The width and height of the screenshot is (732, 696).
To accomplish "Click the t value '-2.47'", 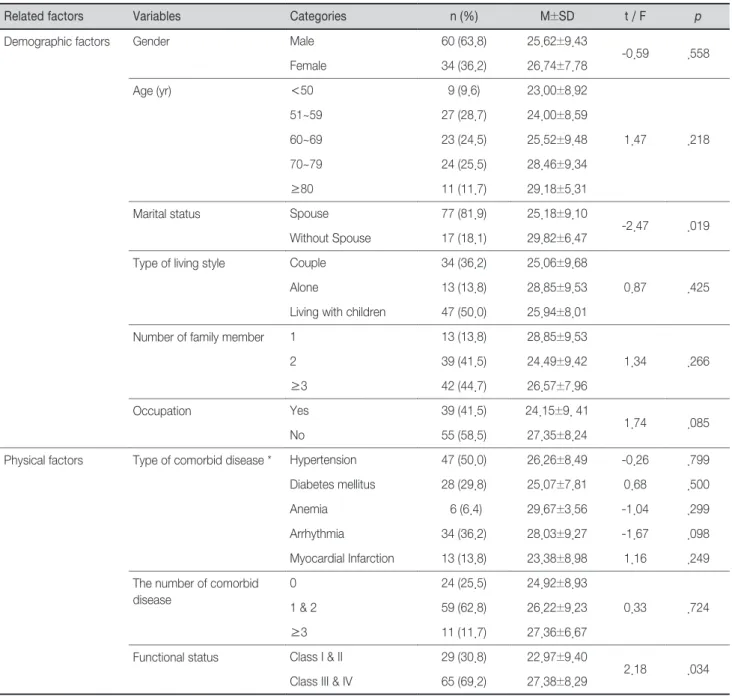I will pyautogui.click(x=635, y=226).
